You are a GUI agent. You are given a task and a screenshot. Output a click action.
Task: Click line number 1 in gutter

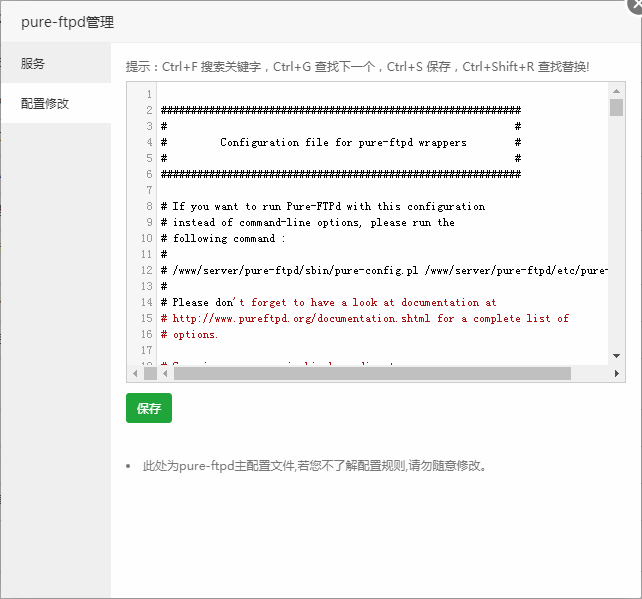tap(149, 94)
